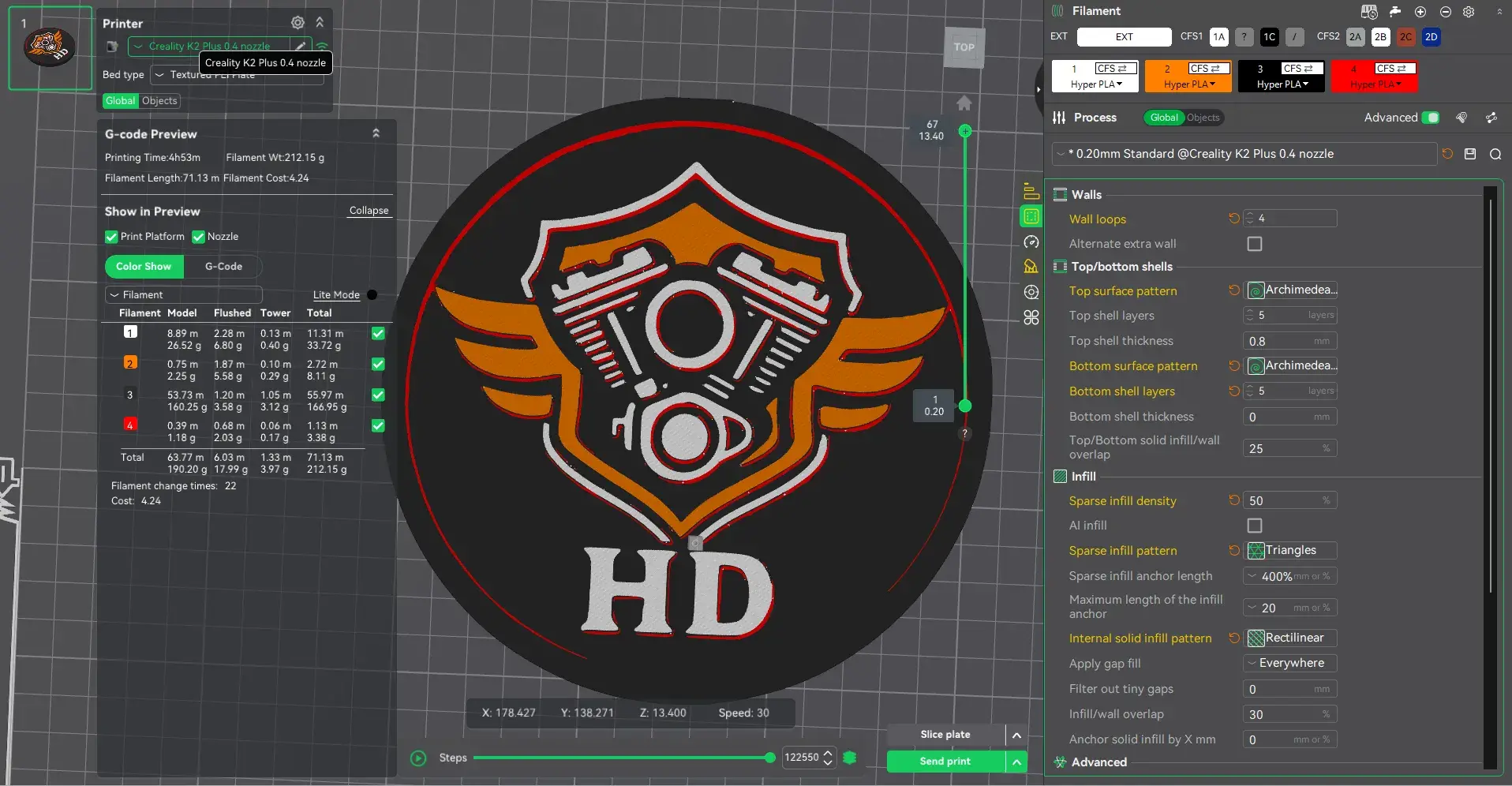Click the Send print button
The image size is (1512, 786).
tap(945, 762)
